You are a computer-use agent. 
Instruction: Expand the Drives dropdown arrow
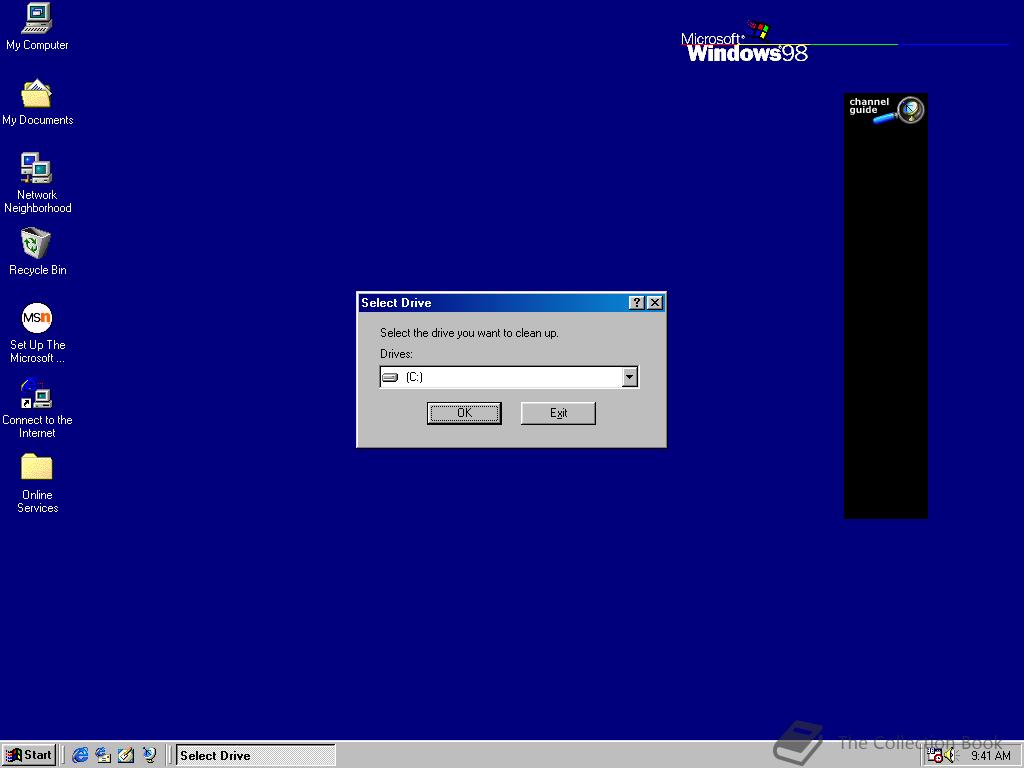click(x=630, y=377)
